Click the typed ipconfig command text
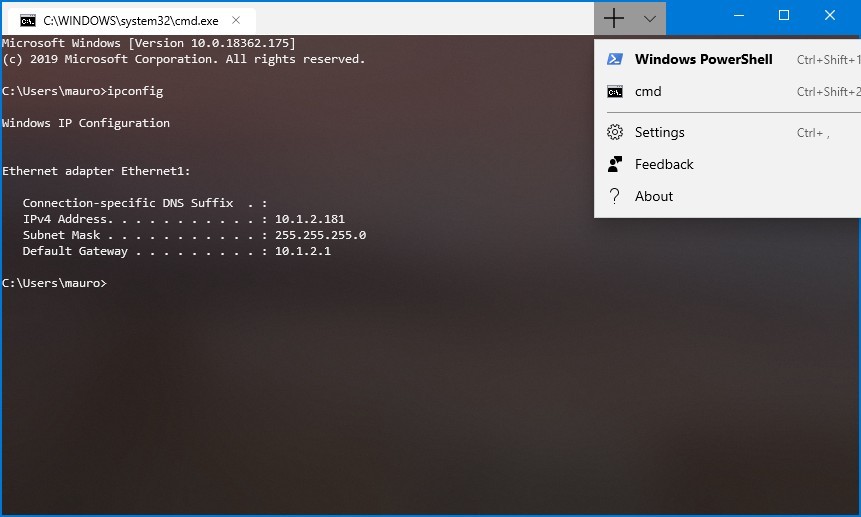This screenshot has height=517, width=861. click(x=135, y=91)
